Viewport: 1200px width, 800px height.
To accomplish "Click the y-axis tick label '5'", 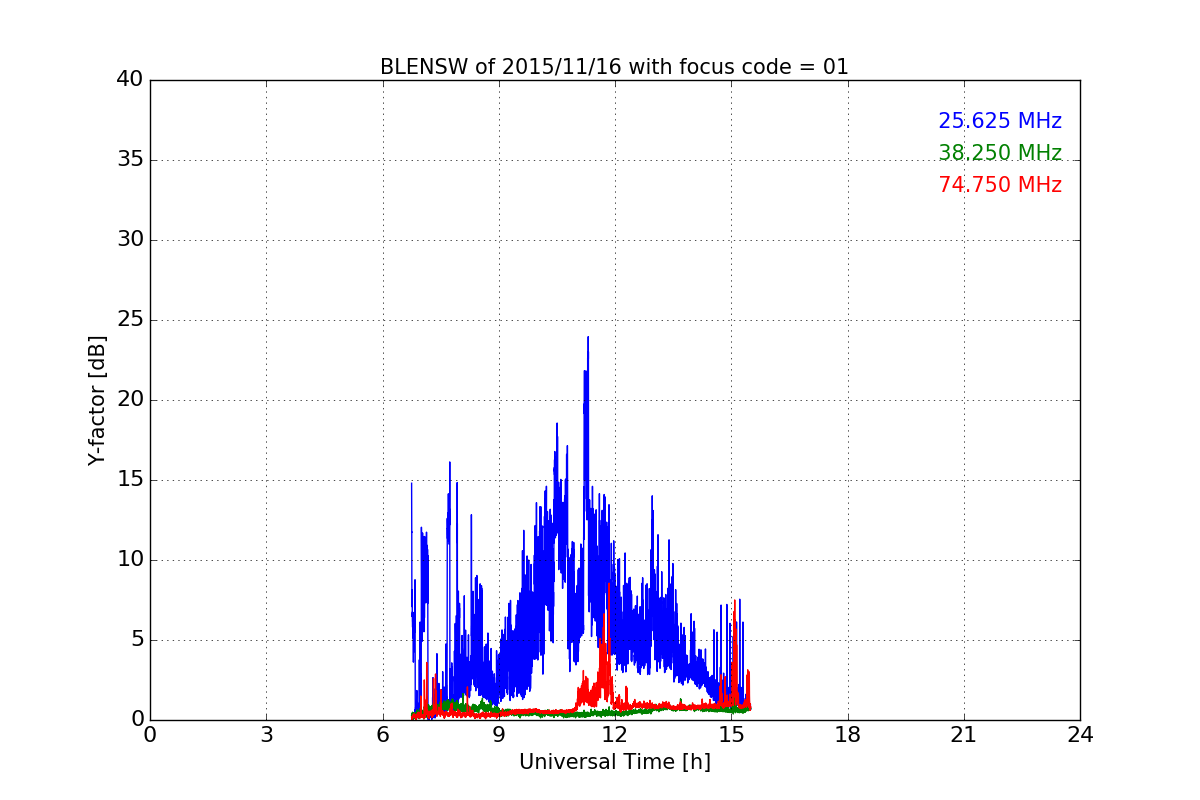I will point(137,640).
